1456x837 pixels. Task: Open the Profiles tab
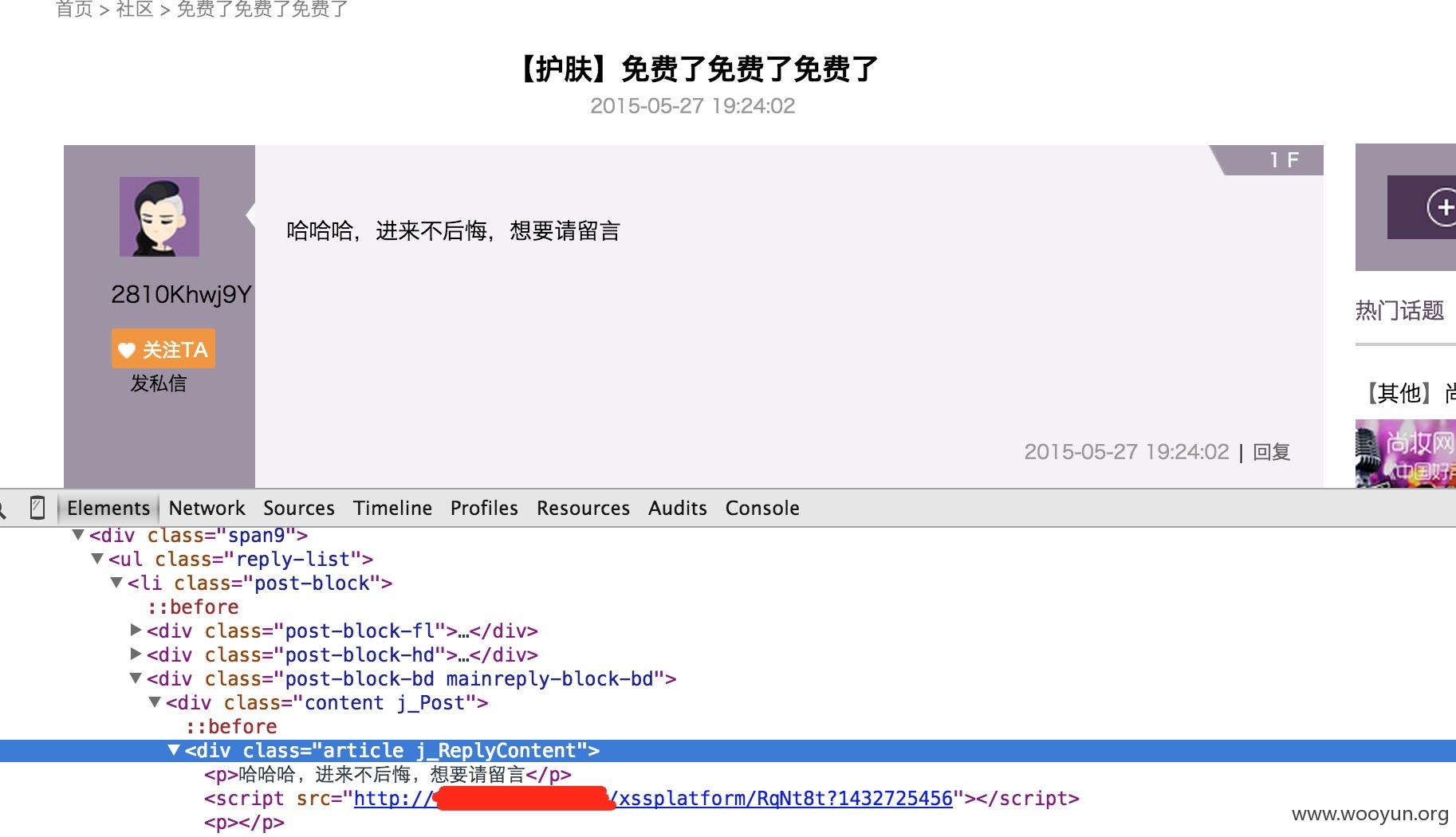point(484,508)
